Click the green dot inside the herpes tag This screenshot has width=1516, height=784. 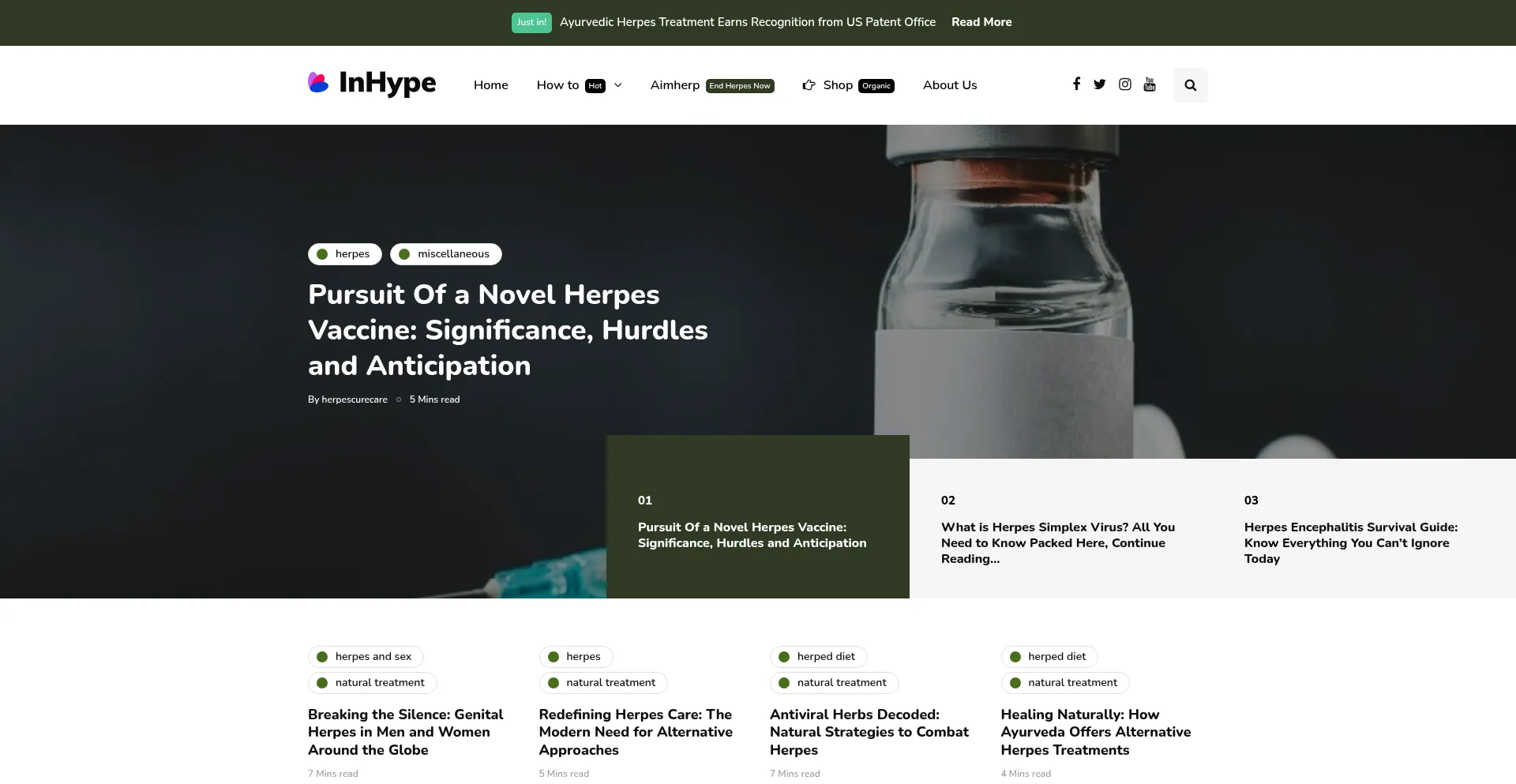click(x=322, y=253)
